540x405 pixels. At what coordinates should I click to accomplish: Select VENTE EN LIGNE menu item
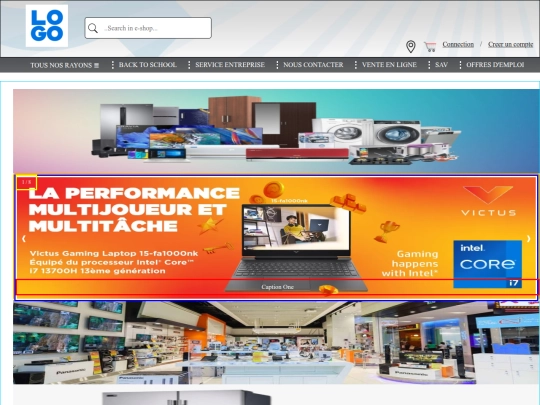click(x=389, y=65)
